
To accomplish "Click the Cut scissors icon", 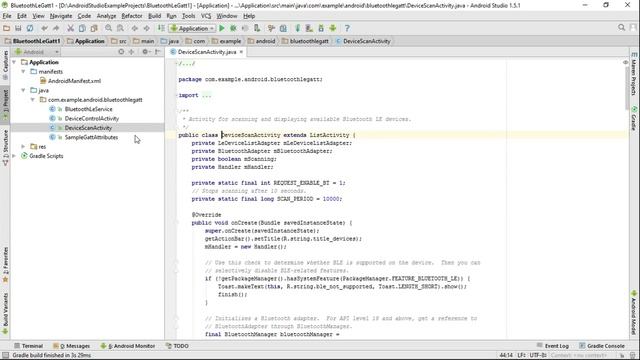I will pos(70,28).
